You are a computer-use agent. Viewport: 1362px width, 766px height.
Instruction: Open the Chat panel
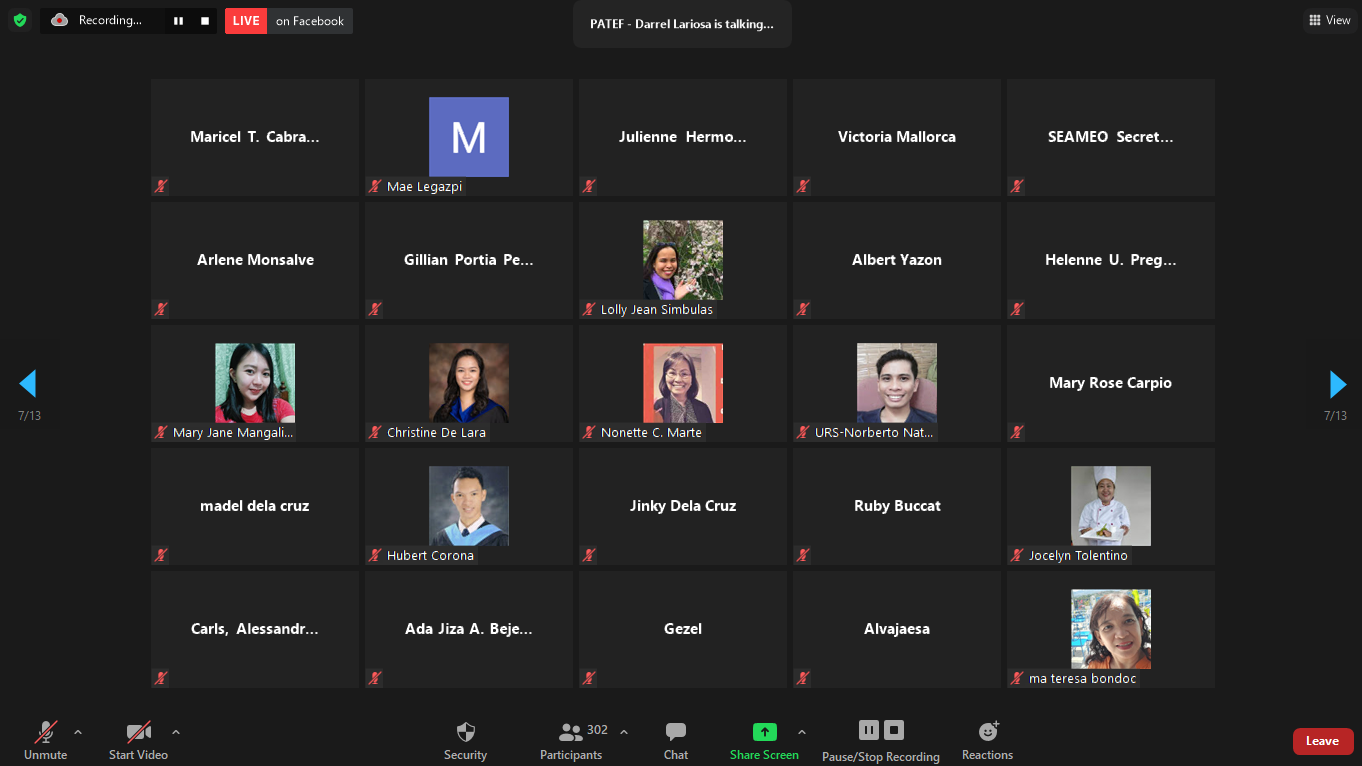676,740
